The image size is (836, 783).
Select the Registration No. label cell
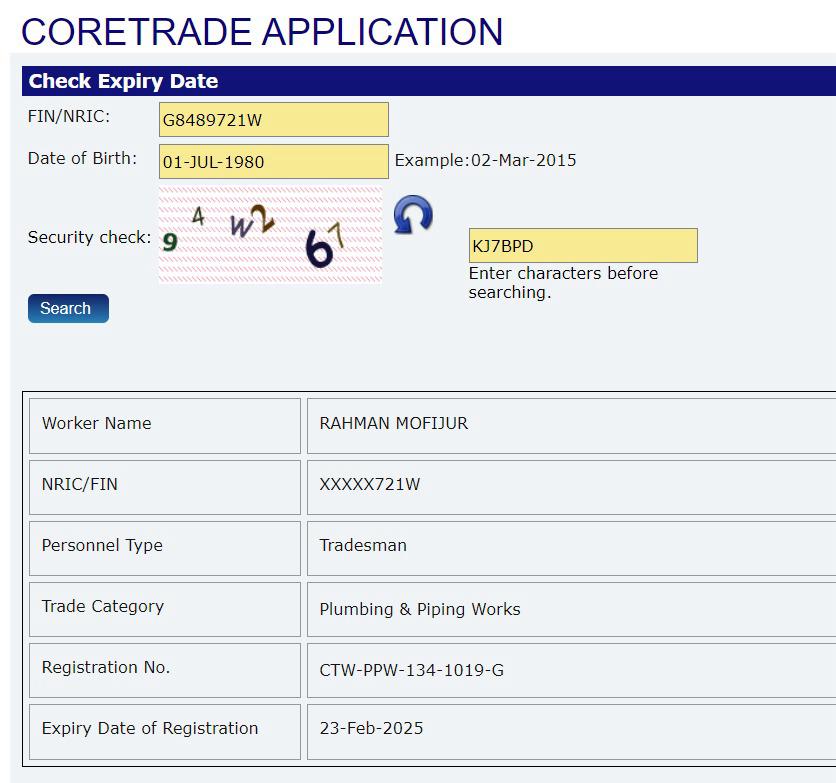pos(165,668)
